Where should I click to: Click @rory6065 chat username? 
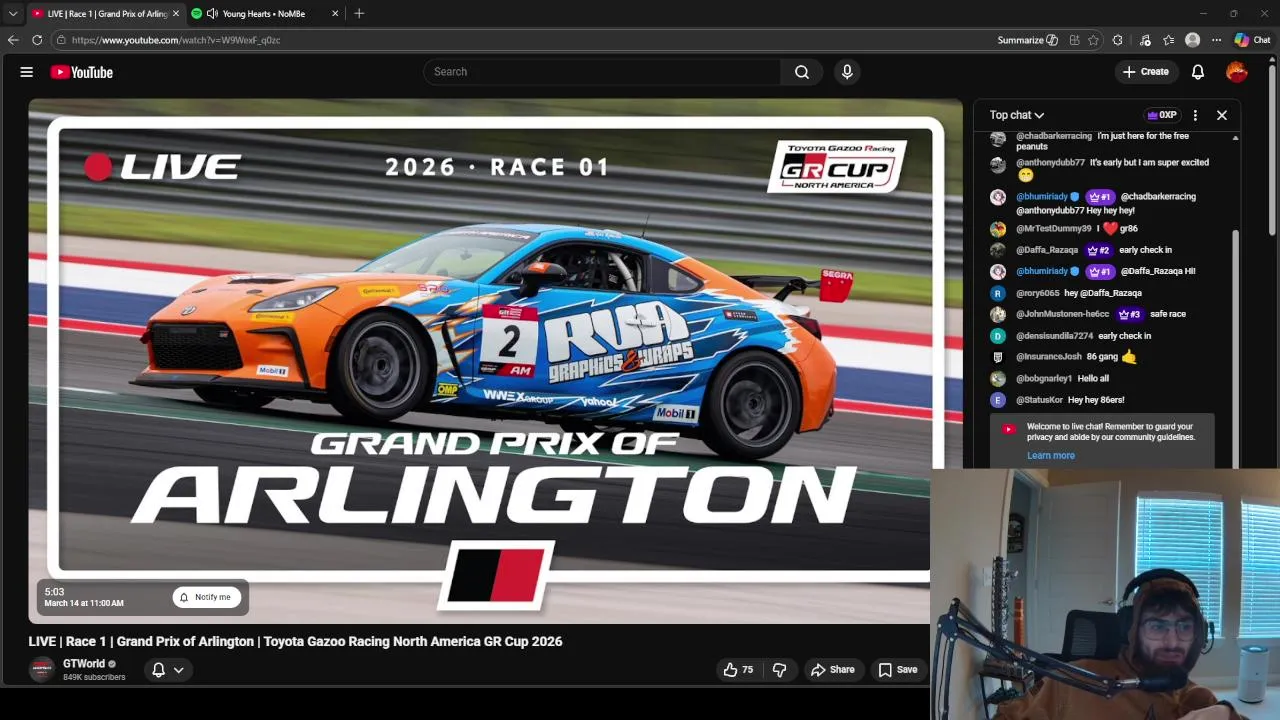click(1037, 293)
